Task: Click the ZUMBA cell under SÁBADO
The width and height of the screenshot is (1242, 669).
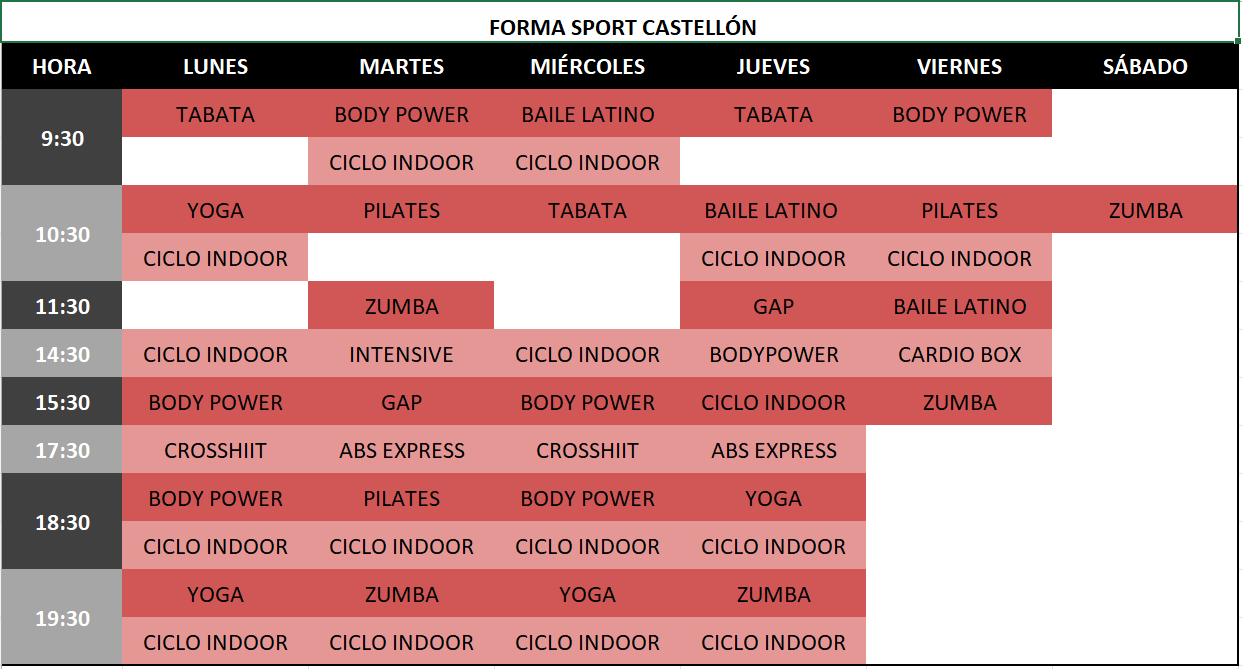Action: (1145, 211)
